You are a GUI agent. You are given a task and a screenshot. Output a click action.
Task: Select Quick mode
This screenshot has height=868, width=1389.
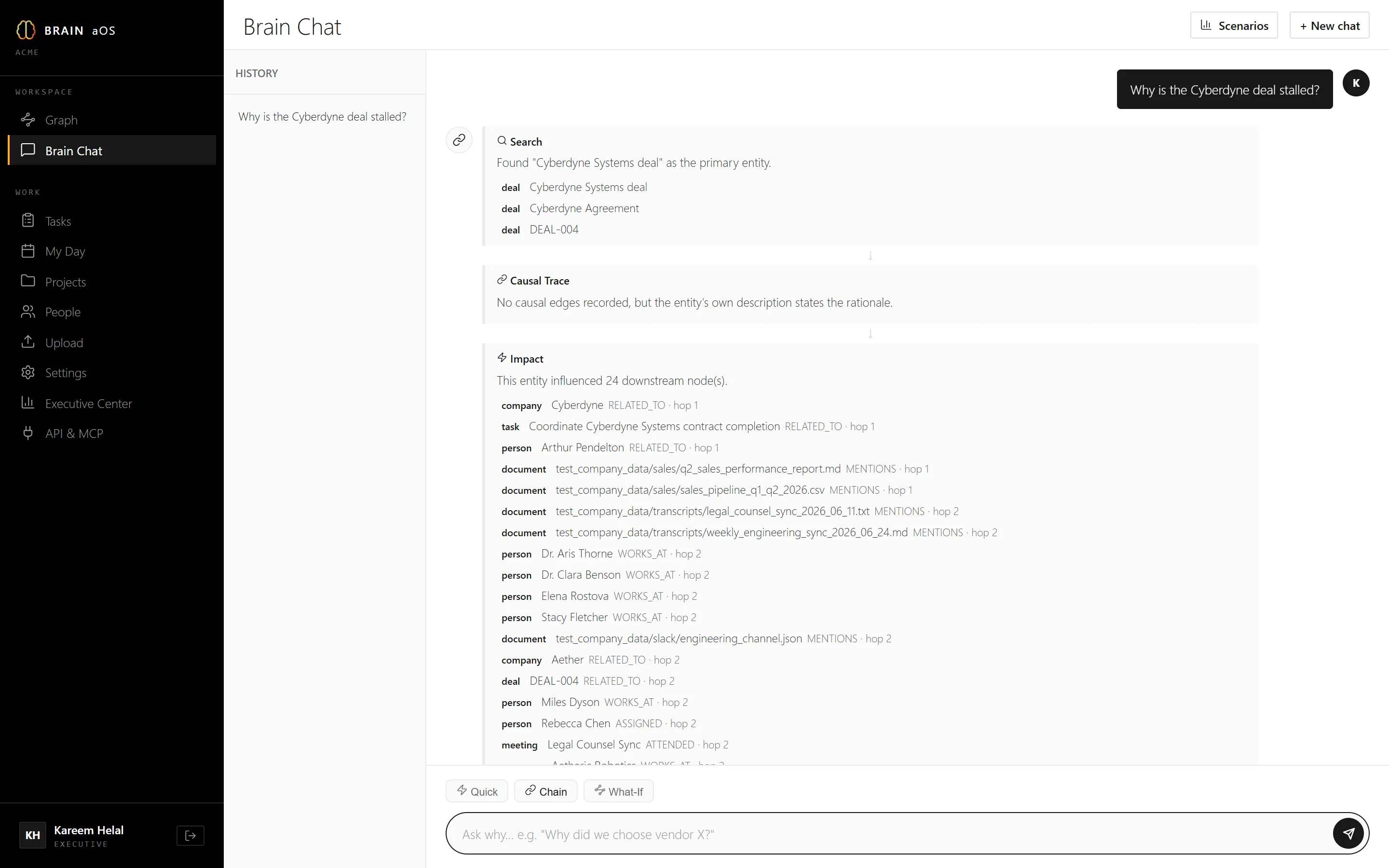coord(477,791)
